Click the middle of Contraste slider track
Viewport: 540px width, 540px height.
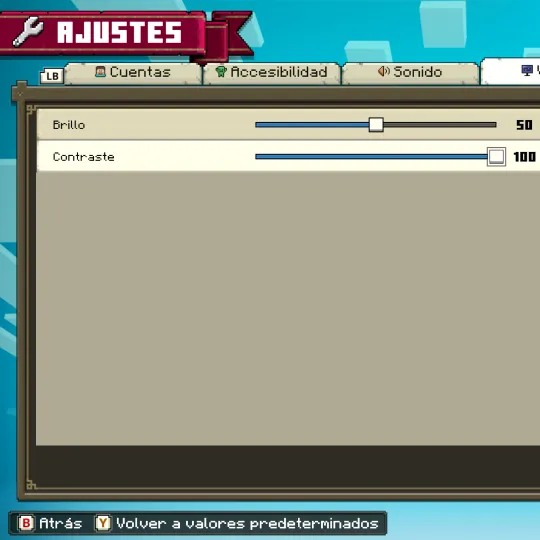click(x=371, y=157)
